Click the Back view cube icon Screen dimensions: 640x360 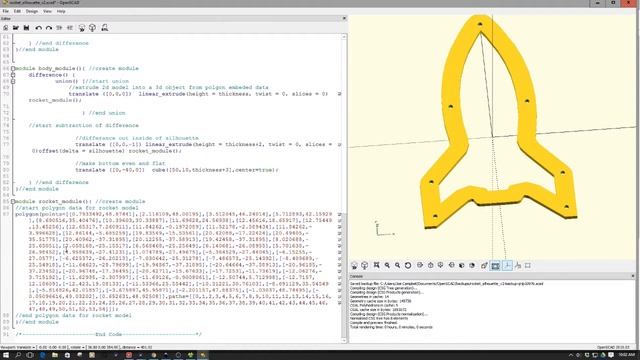tap(472, 265)
